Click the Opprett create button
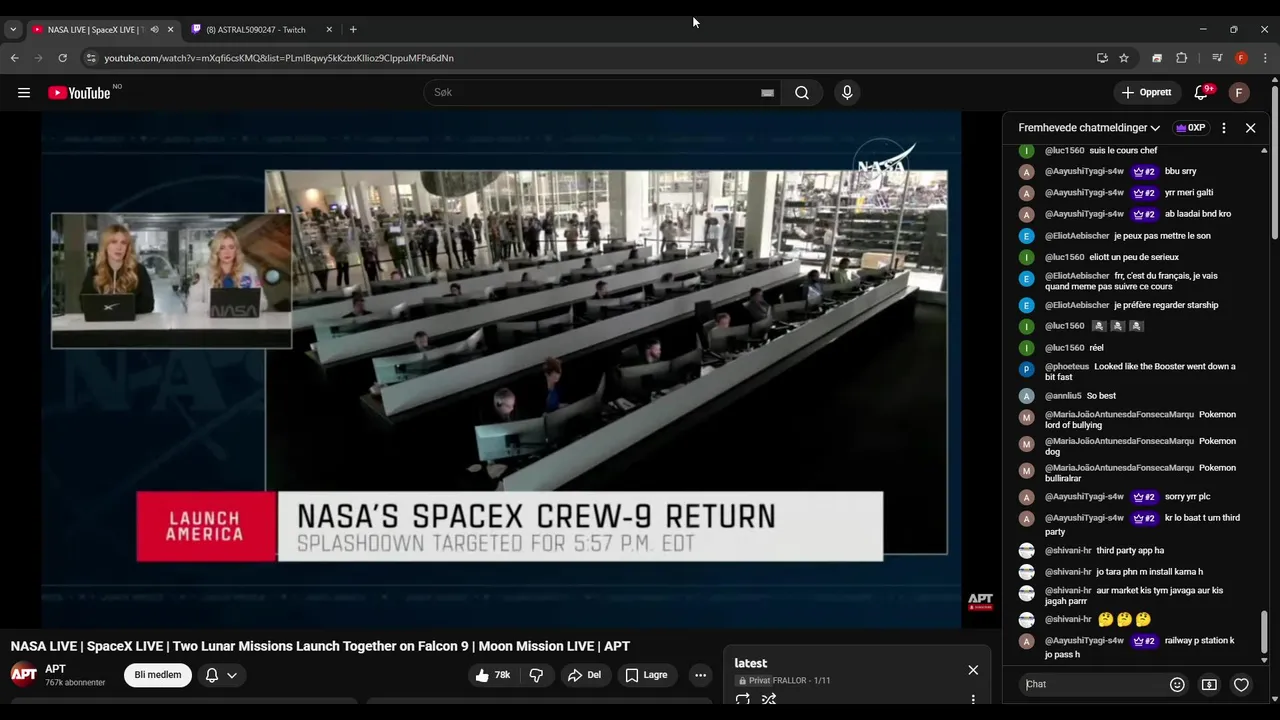Image resolution: width=1280 pixels, height=720 pixels. pos(1147,93)
